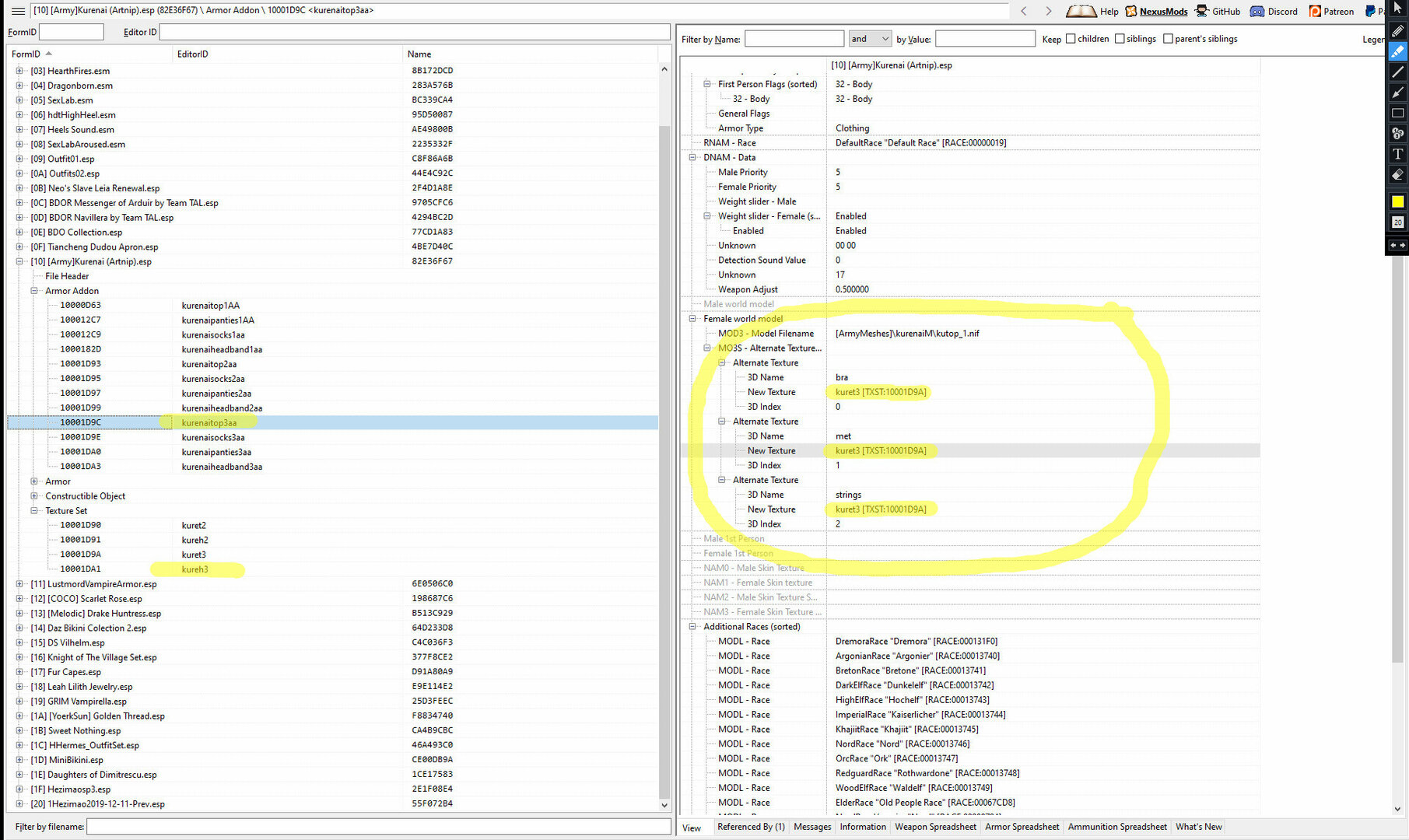Screen dimensions: 1409x840
Task: Switch to the Messages tab
Action: coord(812,827)
